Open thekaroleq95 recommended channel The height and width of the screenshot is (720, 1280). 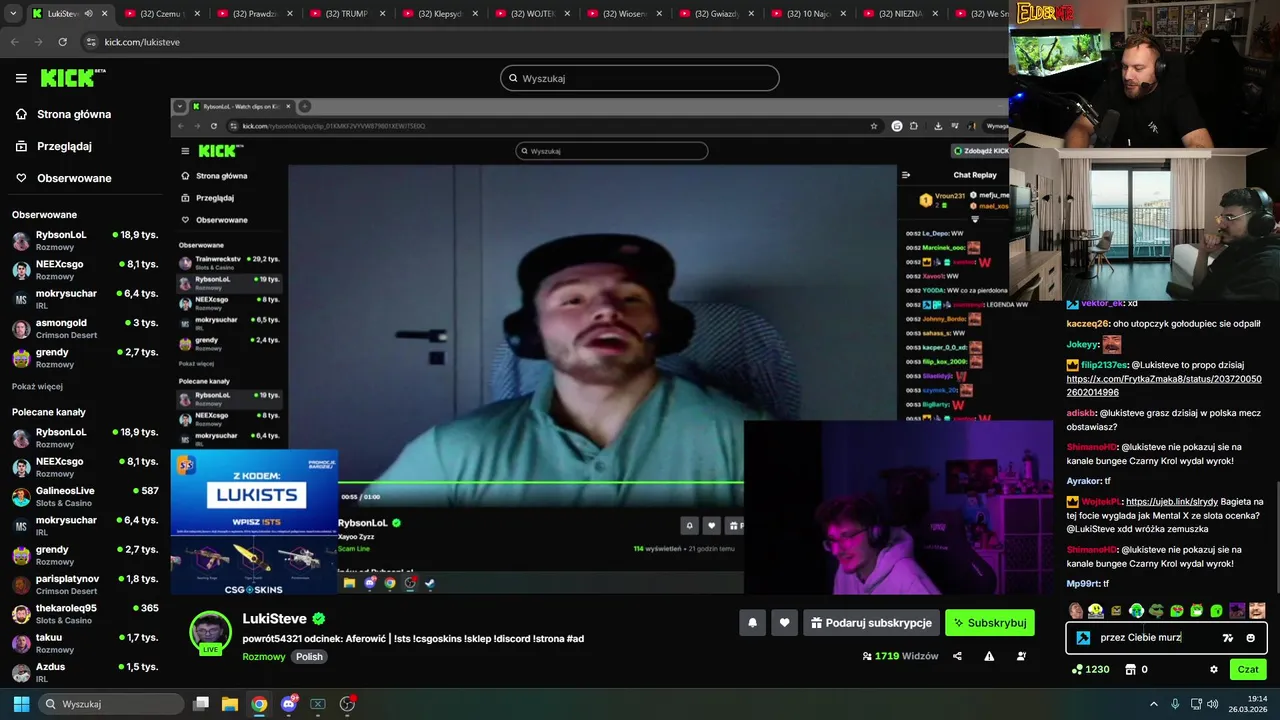click(x=85, y=613)
